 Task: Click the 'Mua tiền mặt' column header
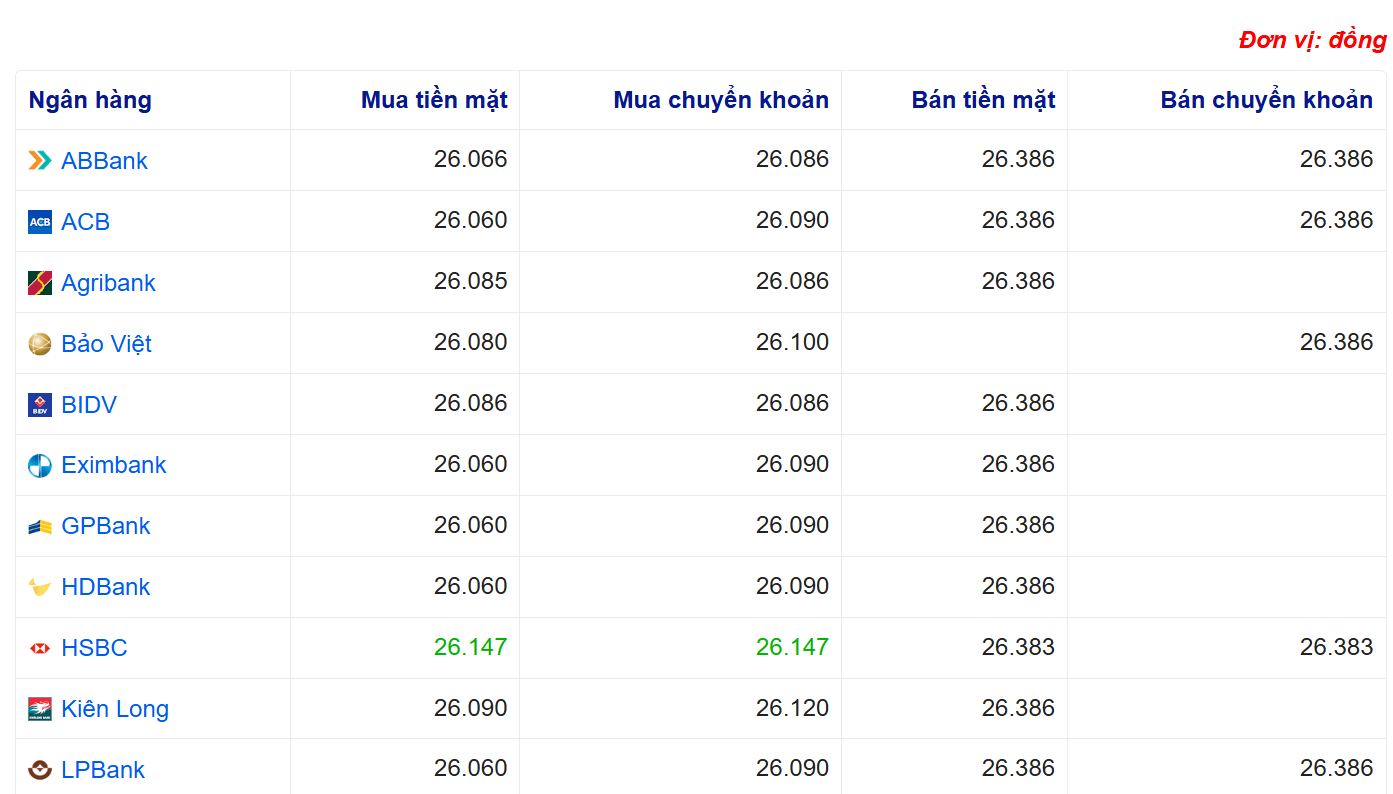(434, 100)
